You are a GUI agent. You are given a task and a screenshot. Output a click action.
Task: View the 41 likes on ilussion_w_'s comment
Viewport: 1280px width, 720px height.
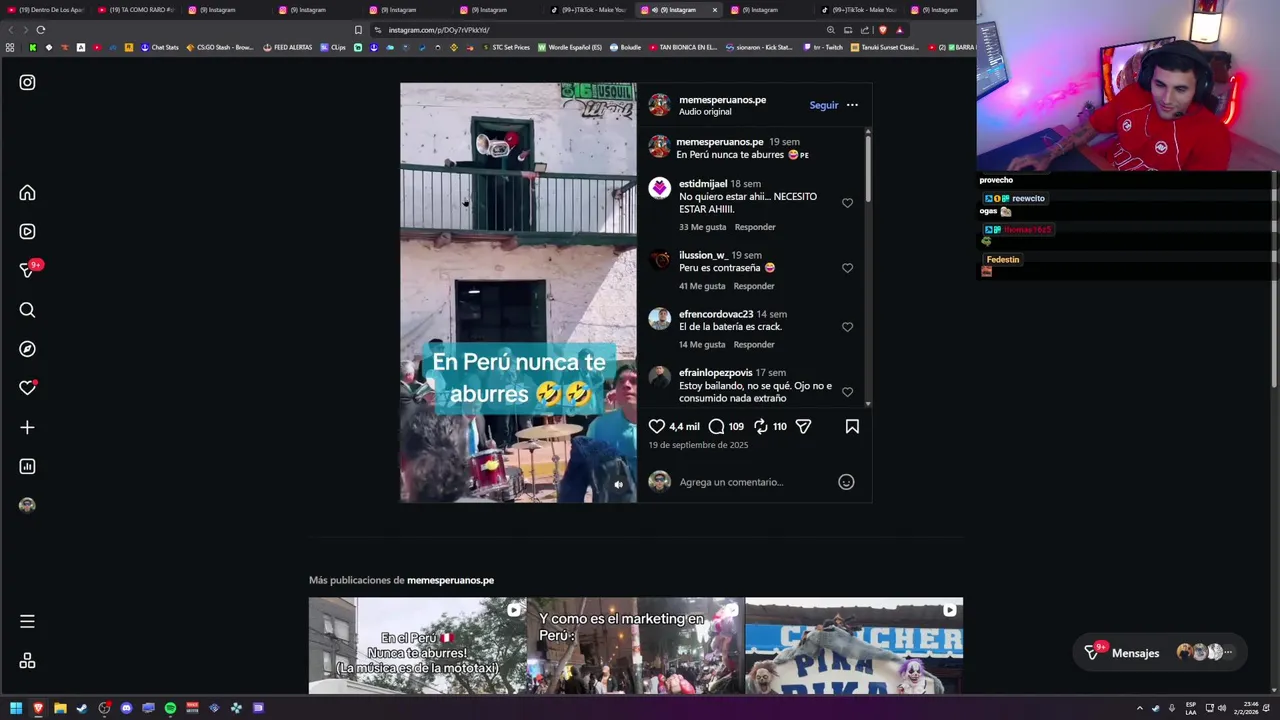[702, 286]
